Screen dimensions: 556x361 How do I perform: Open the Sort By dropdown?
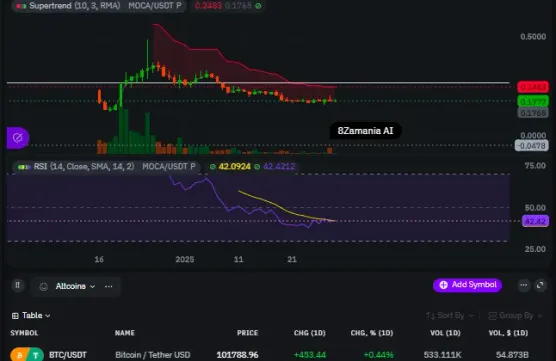[x=450, y=315]
